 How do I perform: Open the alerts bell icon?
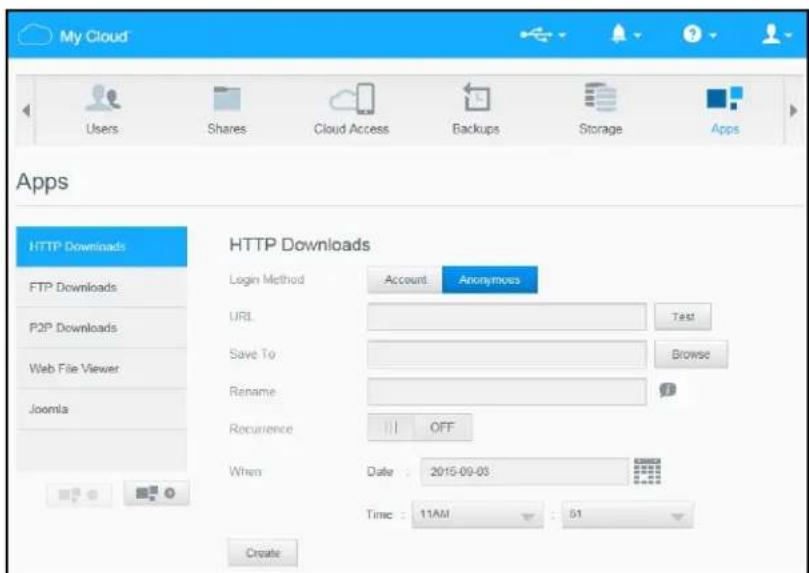[x=626, y=35]
